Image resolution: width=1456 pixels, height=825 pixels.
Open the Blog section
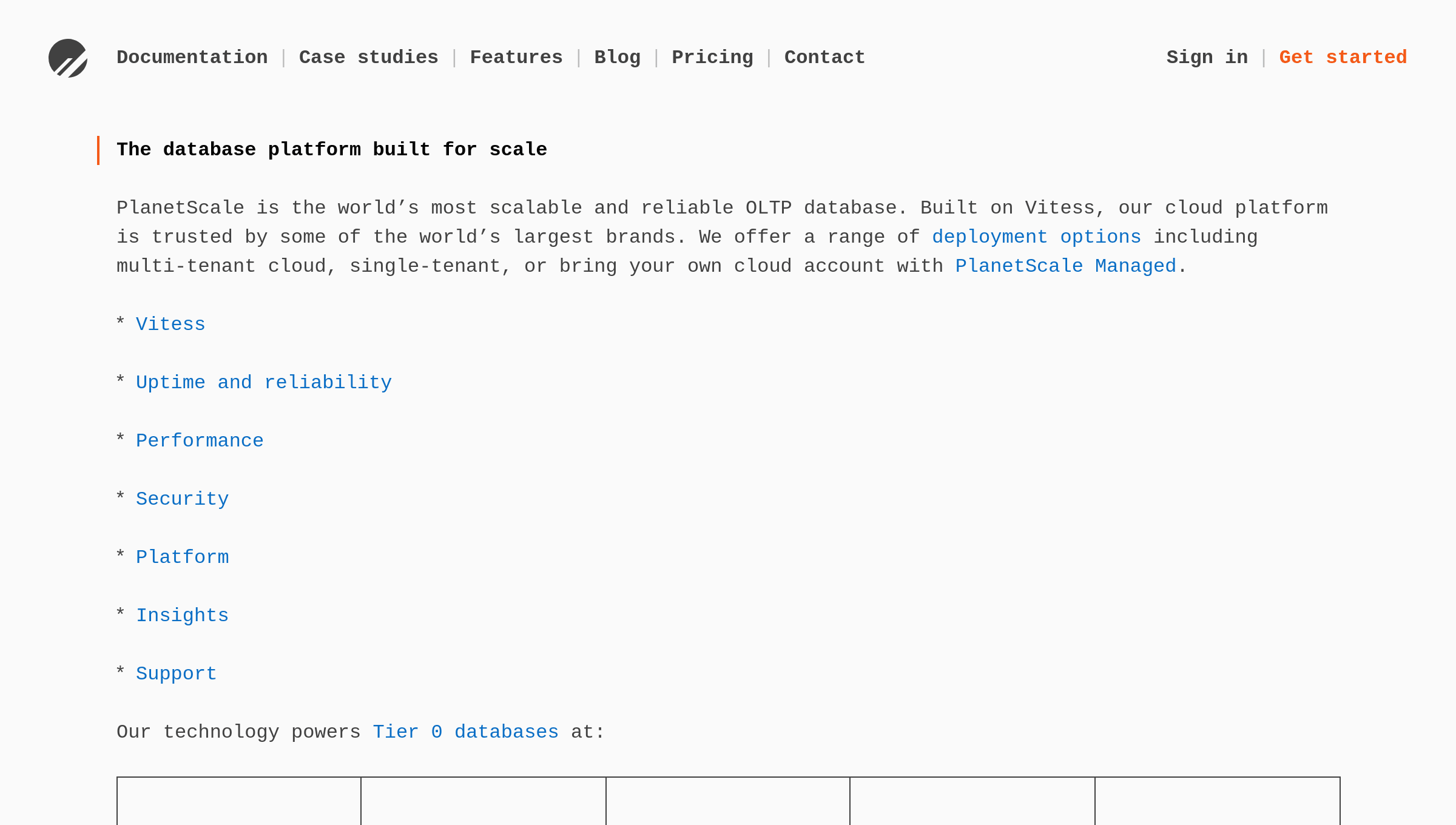[x=618, y=57]
